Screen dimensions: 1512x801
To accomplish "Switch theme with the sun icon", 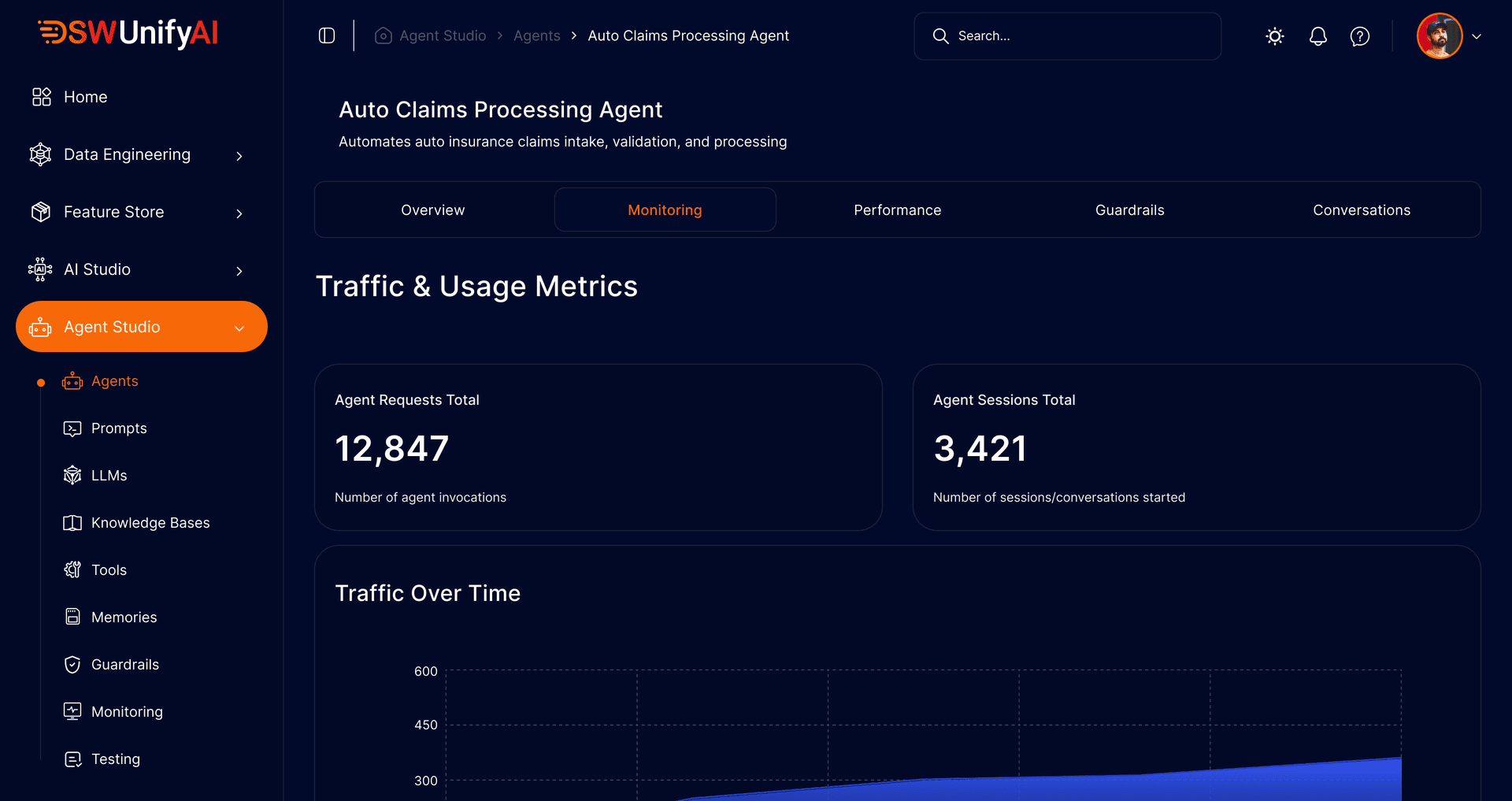I will [x=1274, y=36].
